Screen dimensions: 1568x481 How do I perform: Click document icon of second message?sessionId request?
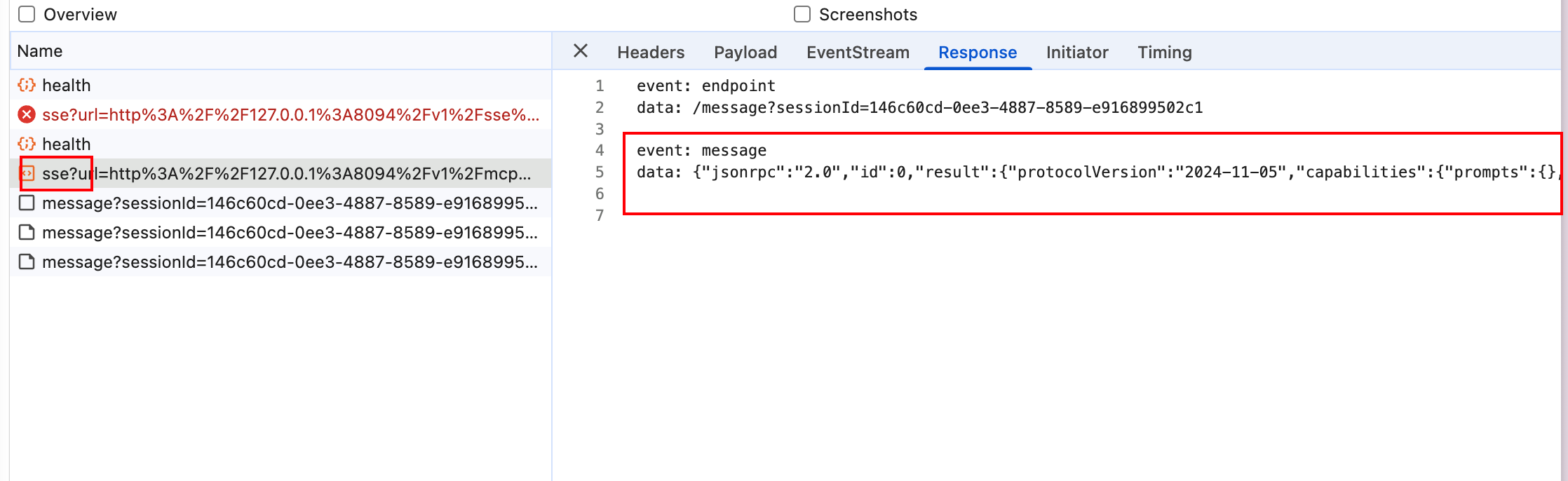coord(27,233)
